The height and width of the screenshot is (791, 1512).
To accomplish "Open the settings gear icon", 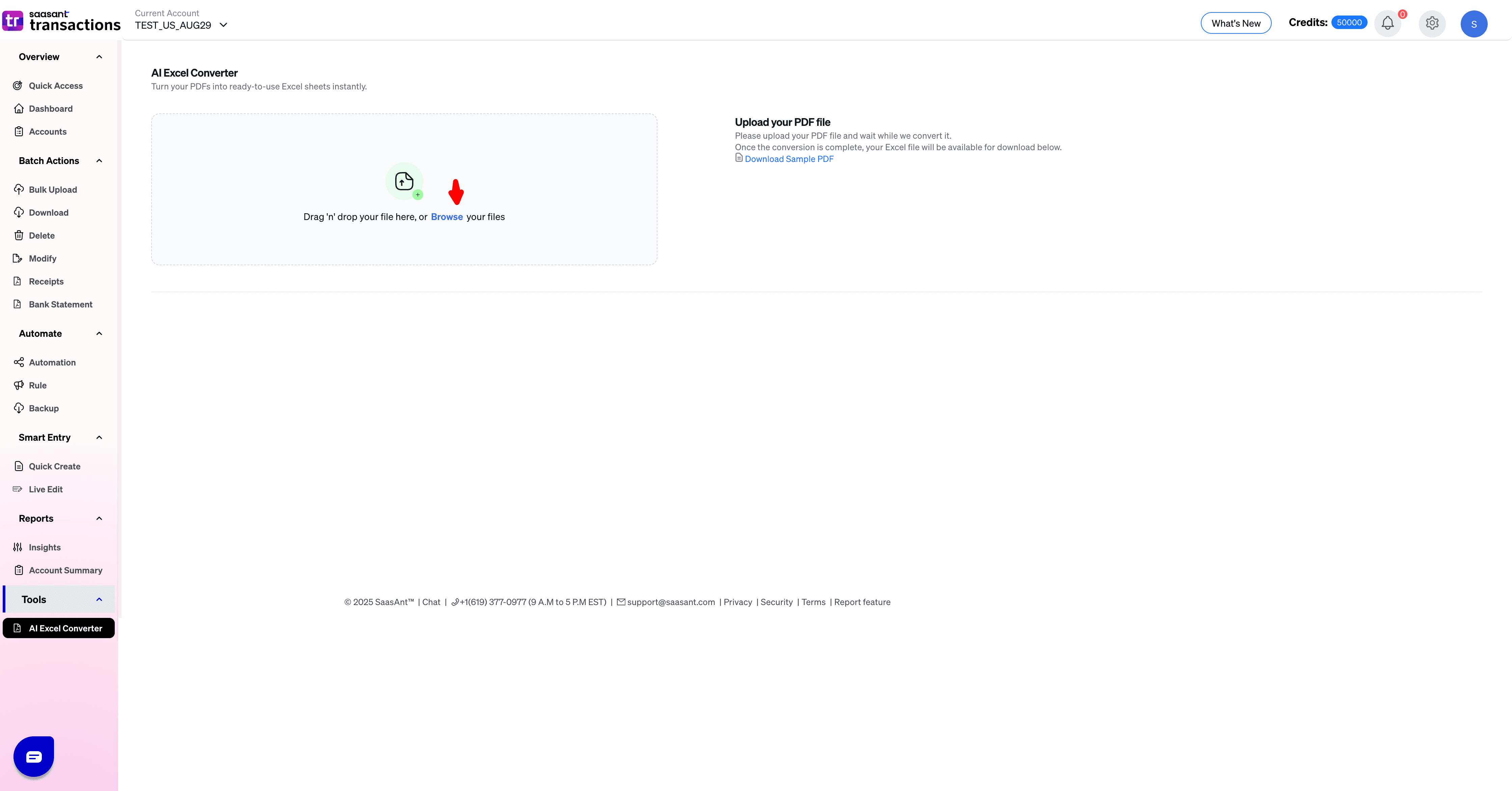I will coord(1432,24).
